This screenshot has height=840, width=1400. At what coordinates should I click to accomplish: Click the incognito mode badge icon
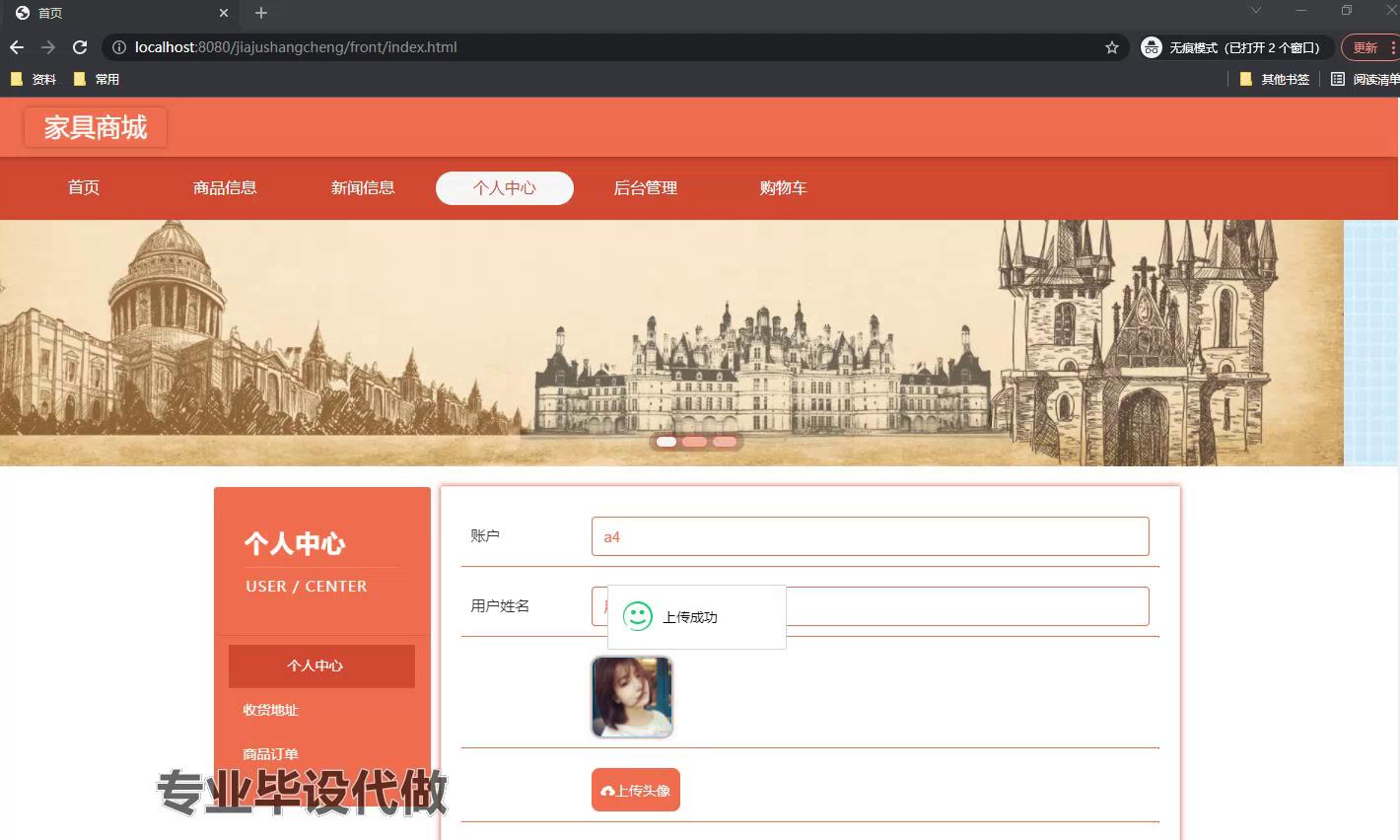pyautogui.click(x=1151, y=46)
